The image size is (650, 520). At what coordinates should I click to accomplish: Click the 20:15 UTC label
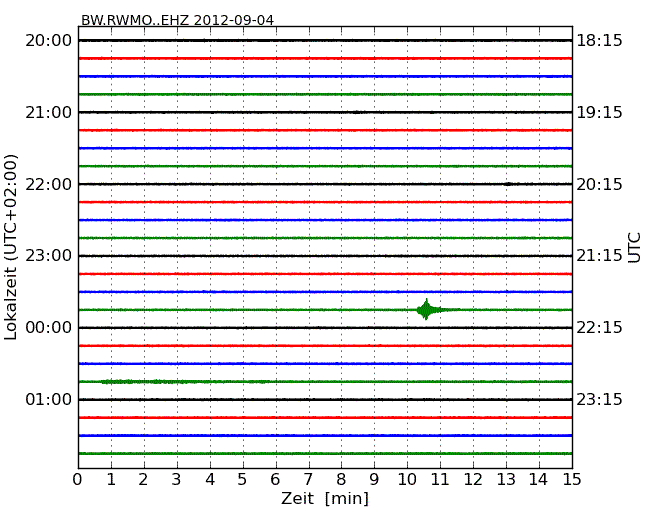coord(599,184)
